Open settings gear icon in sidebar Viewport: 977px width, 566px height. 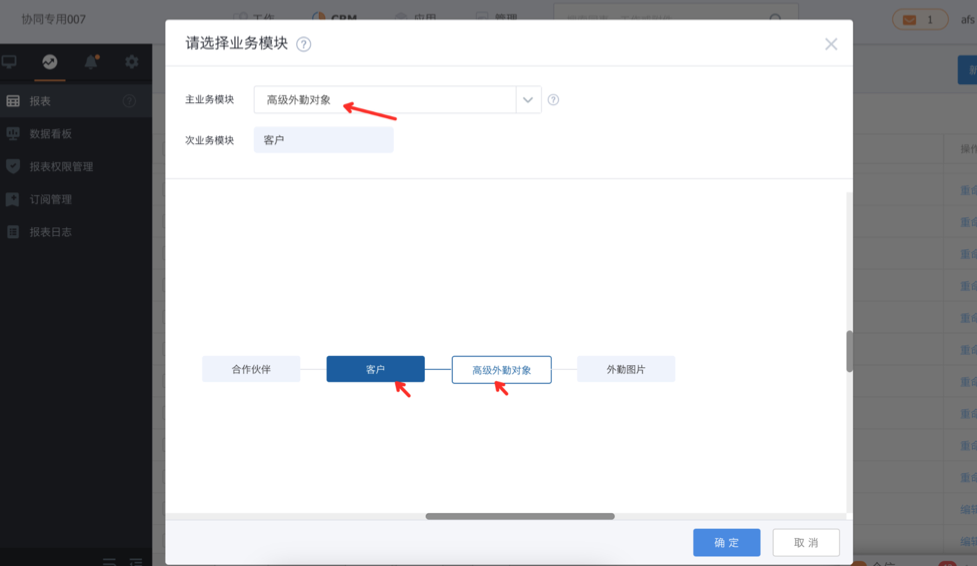tap(131, 62)
